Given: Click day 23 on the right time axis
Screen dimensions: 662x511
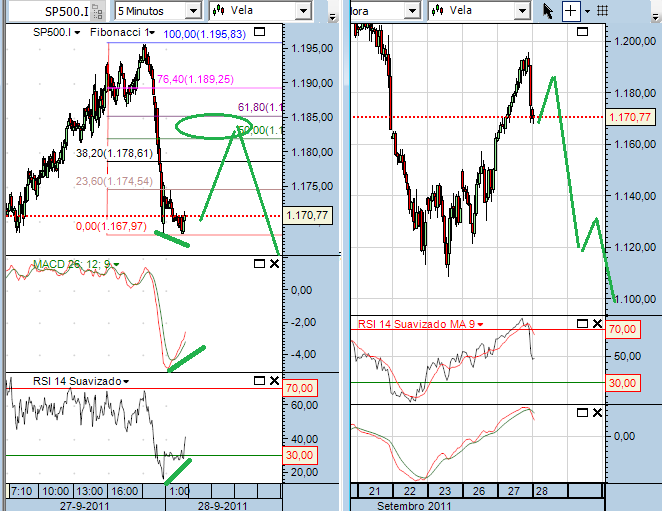Looking at the screenshot, I should tap(445, 491).
